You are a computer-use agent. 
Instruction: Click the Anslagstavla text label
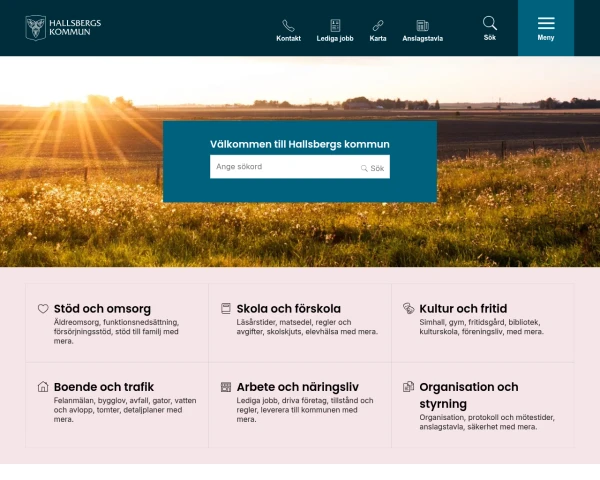(x=422, y=38)
